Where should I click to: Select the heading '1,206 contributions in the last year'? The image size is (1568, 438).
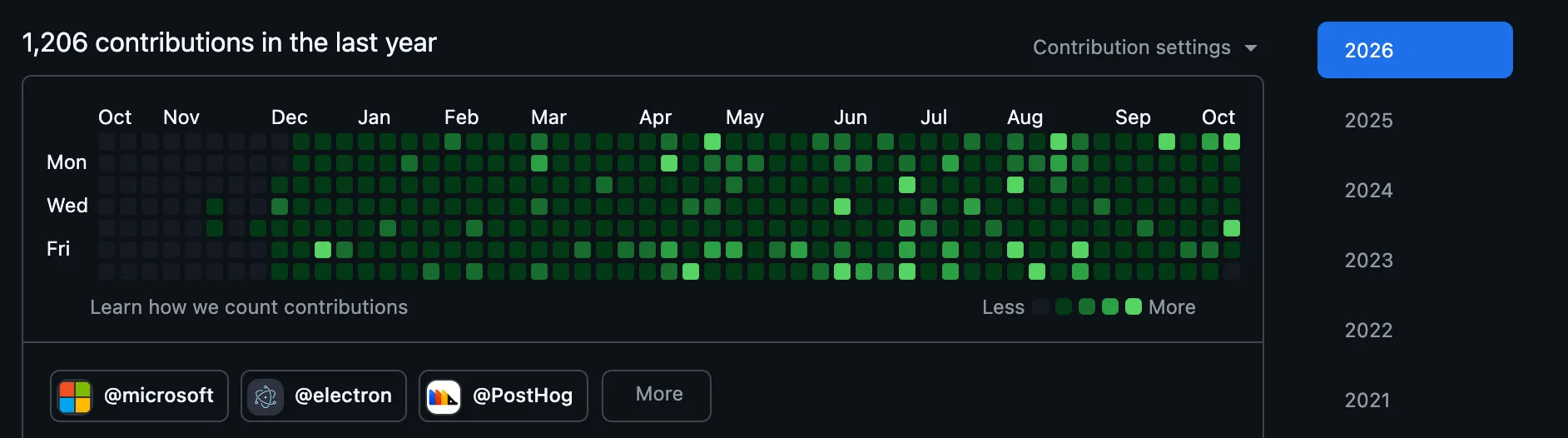(229, 42)
